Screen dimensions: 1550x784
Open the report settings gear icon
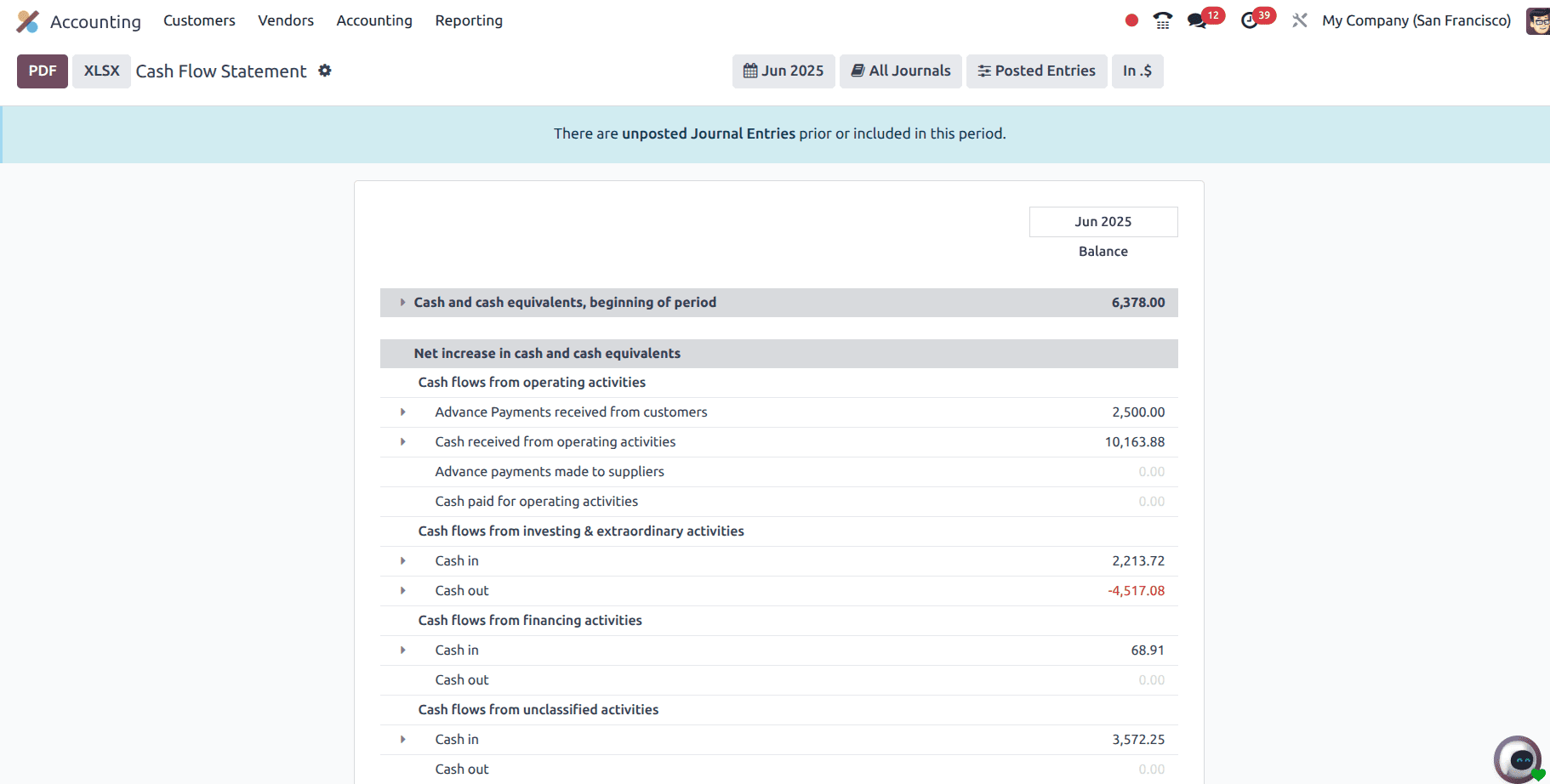point(324,71)
